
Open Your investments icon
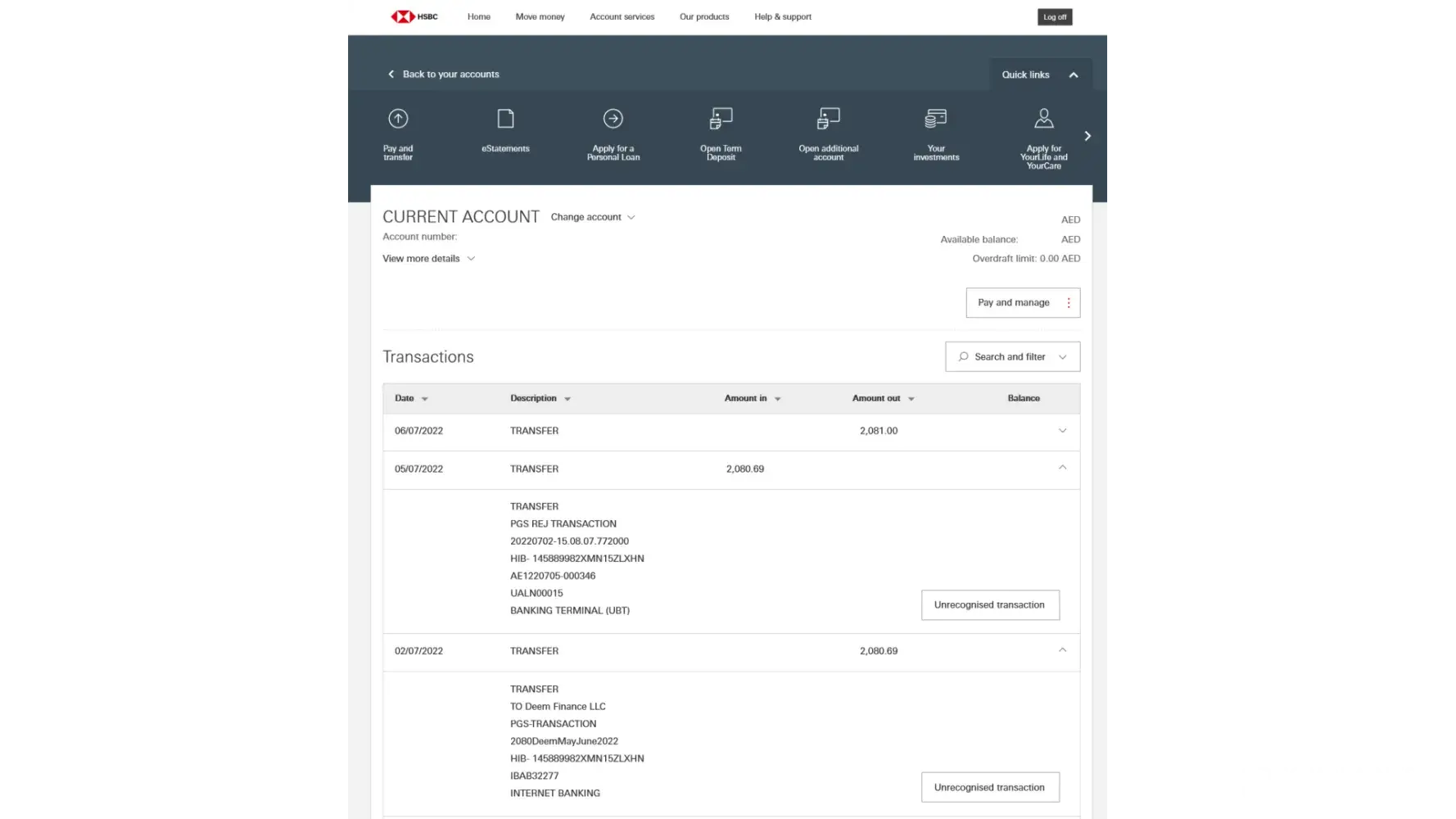coord(935,120)
